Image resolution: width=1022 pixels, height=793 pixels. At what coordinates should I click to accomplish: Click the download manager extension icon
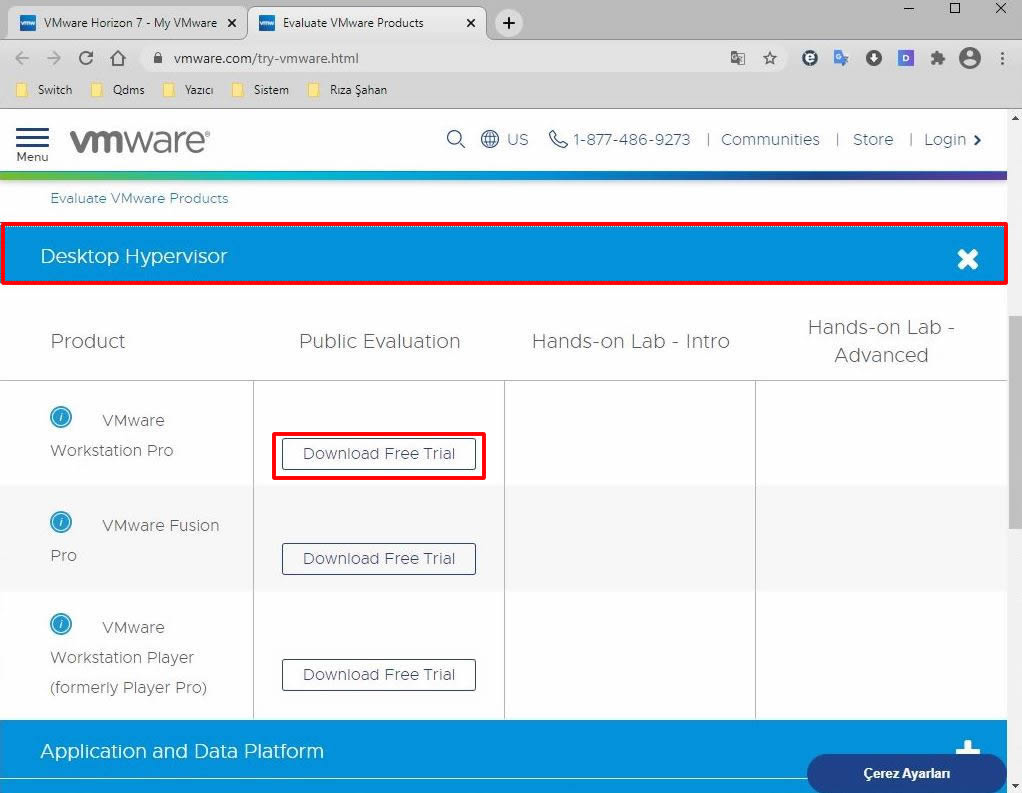(x=873, y=58)
